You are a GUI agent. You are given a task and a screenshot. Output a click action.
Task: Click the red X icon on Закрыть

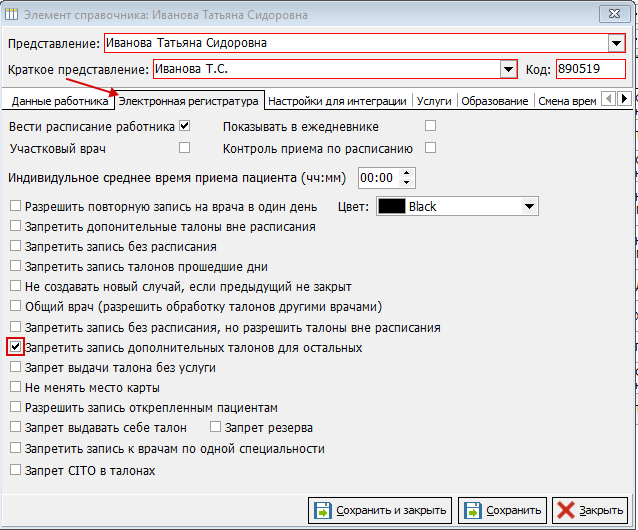point(566,510)
